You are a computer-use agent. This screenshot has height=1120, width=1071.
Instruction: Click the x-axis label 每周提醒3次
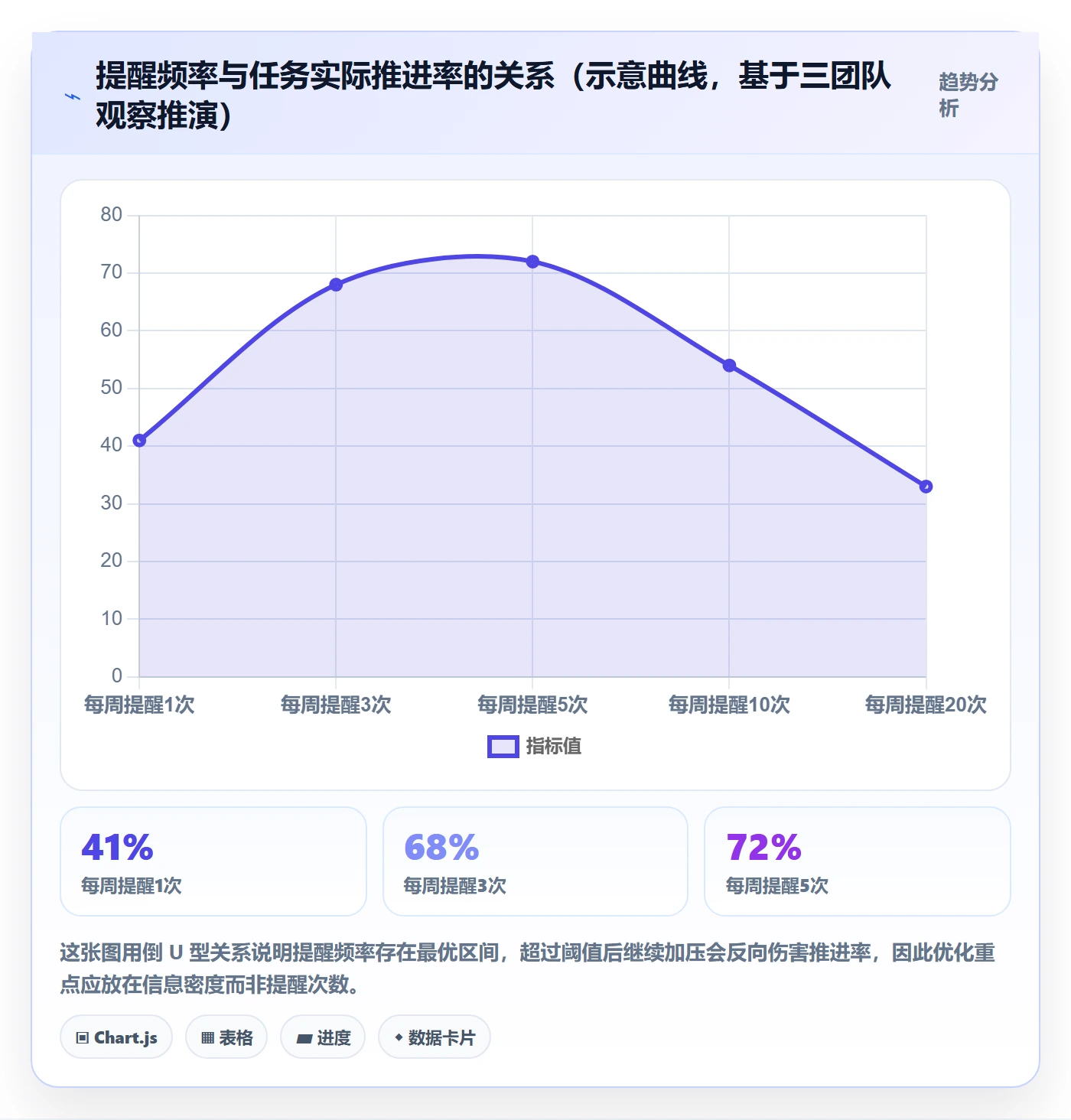[336, 705]
